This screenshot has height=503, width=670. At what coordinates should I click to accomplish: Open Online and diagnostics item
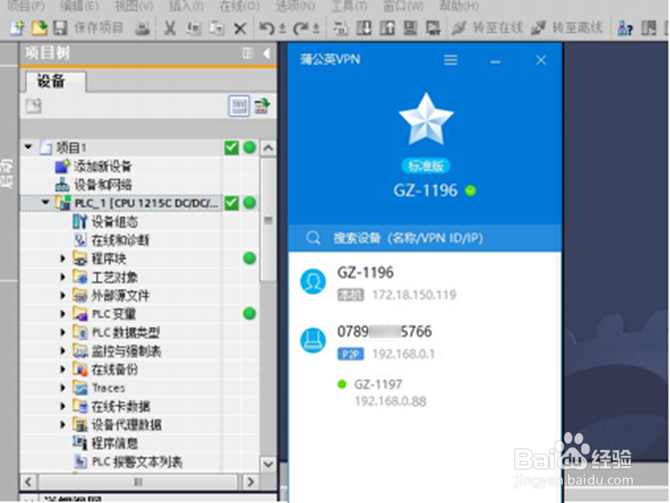(x=112, y=240)
